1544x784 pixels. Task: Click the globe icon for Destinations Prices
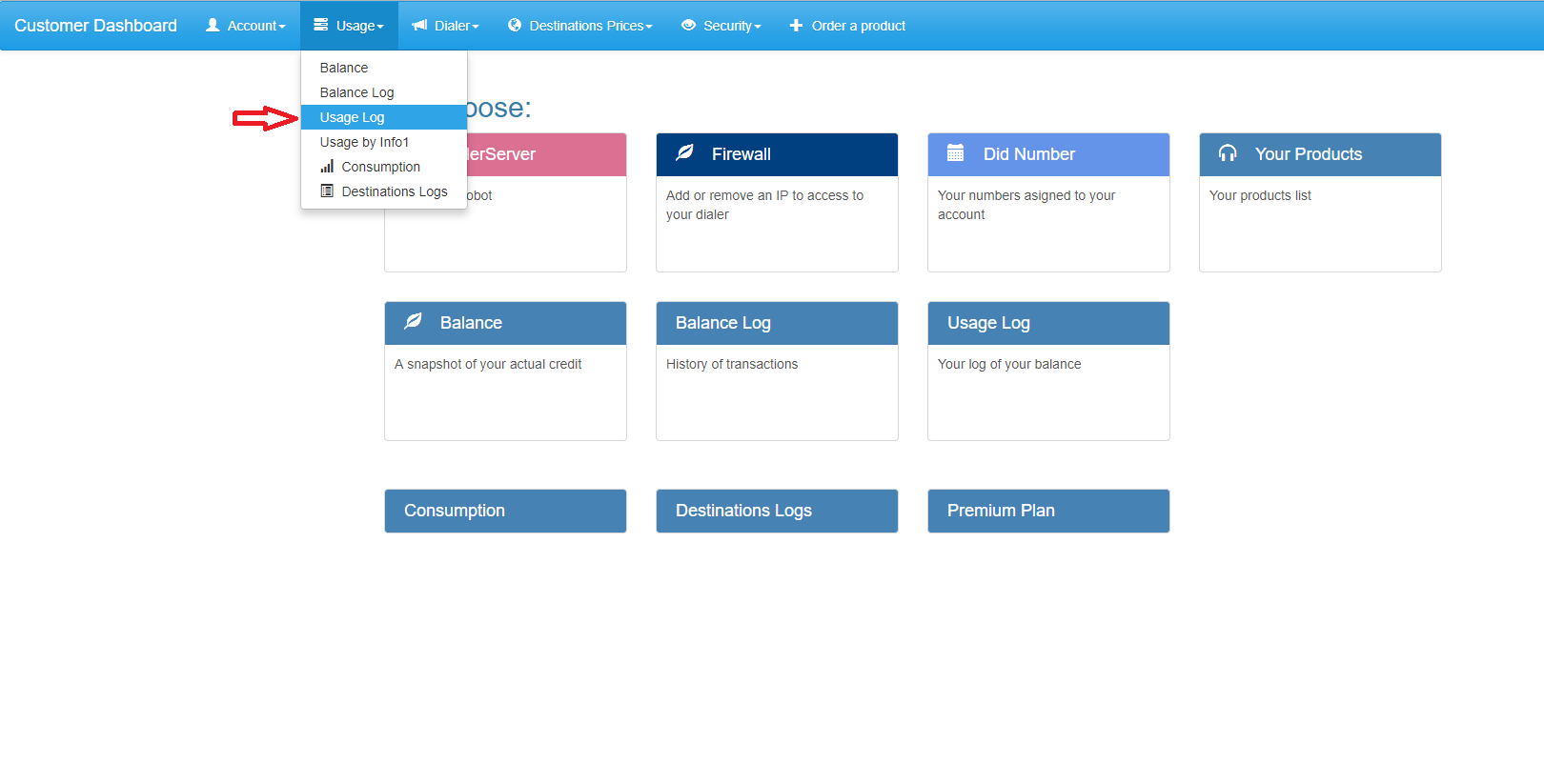tap(515, 25)
